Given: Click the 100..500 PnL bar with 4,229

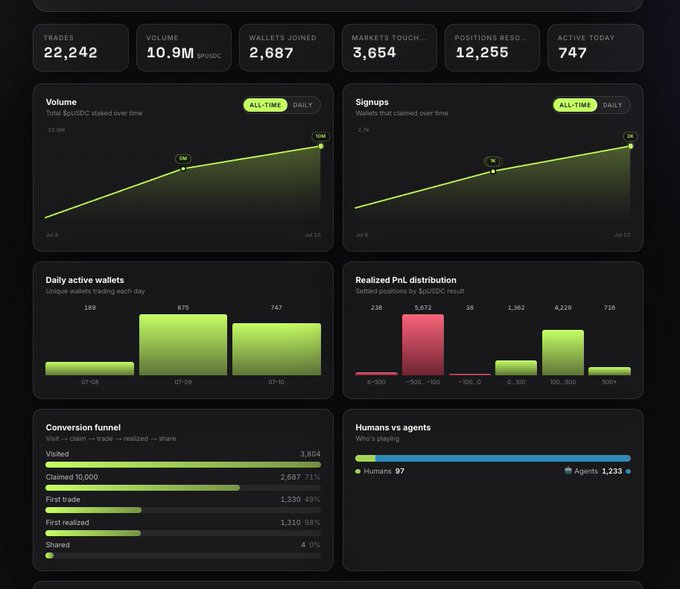Looking at the screenshot, I should (563, 353).
